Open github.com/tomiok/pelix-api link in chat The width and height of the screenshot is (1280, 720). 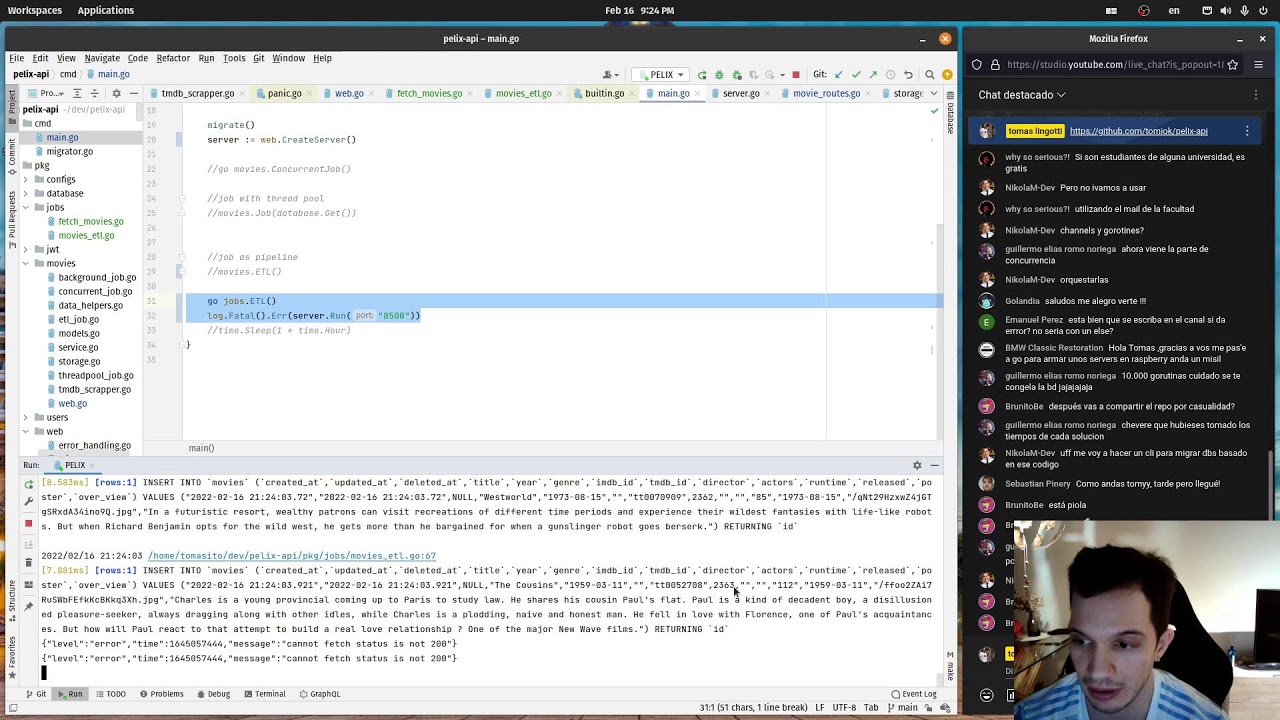point(1138,131)
